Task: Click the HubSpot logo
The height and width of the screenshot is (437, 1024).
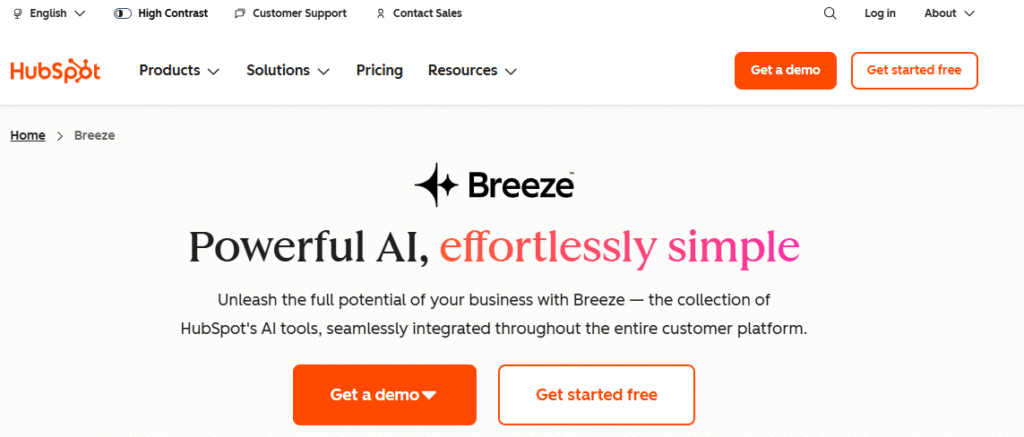Action: 55,71
